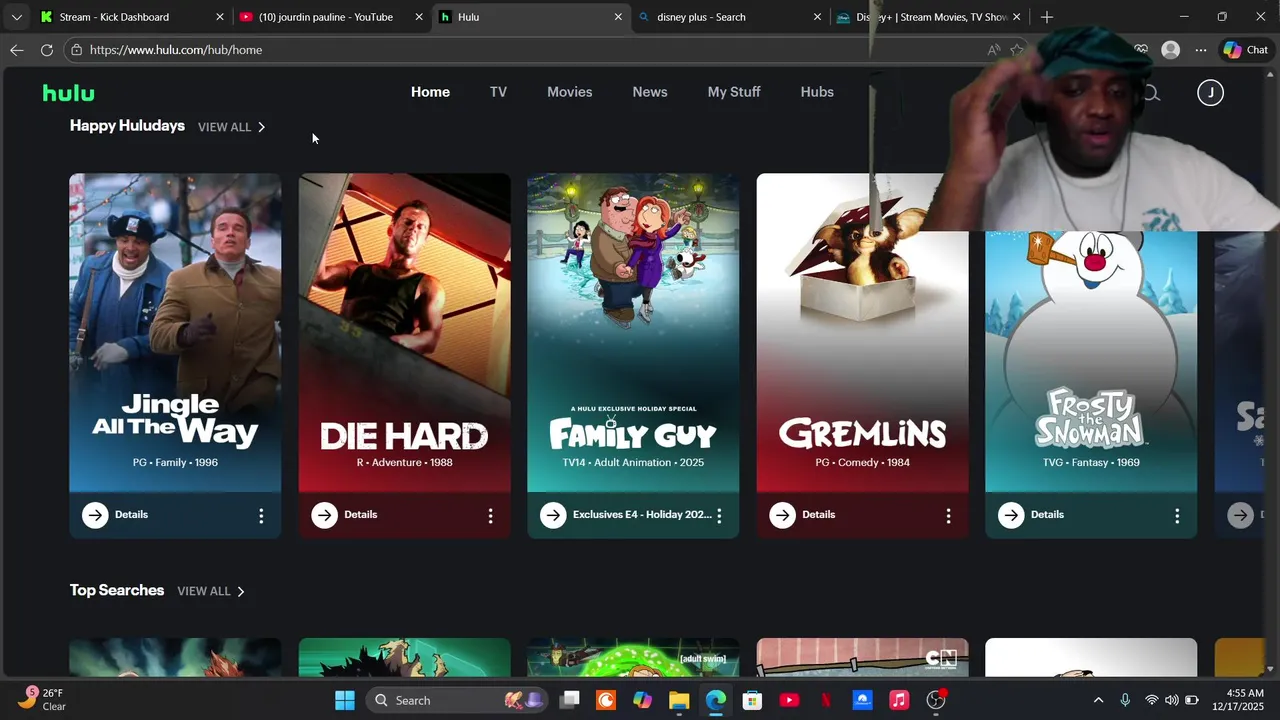1280x720 pixels.
Task: Expand Top Searches View All chevron
Action: point(240,591)
